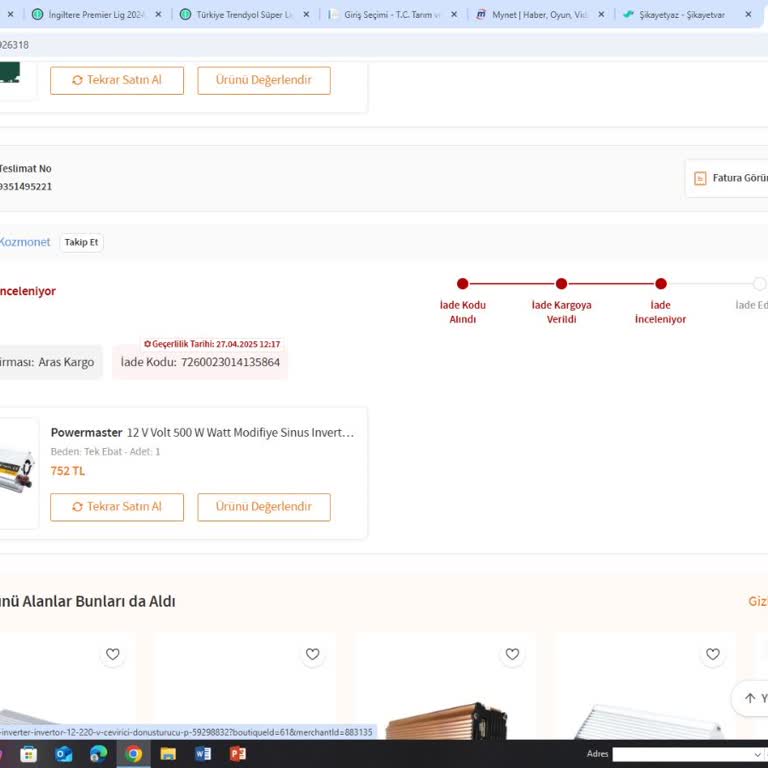Open the Fatura Görüntüle invoice button
The height and width of the screenshot is (768, 768).
[727, 178]
